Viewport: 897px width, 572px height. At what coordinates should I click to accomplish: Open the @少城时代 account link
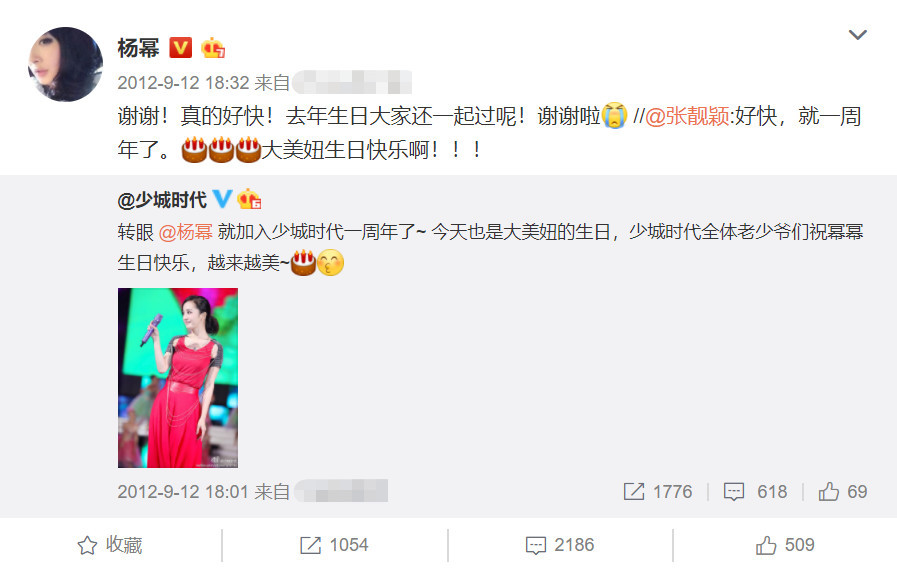tap(162, 200)
